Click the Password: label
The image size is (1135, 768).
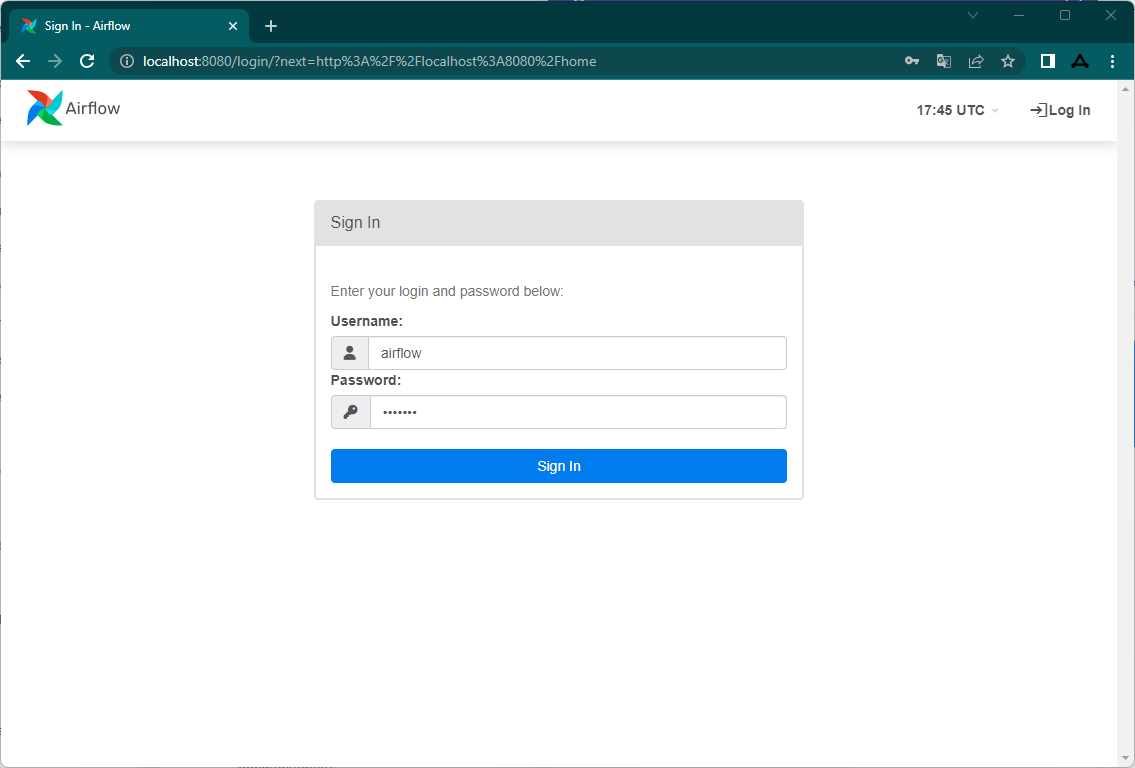tap(366, 381)
